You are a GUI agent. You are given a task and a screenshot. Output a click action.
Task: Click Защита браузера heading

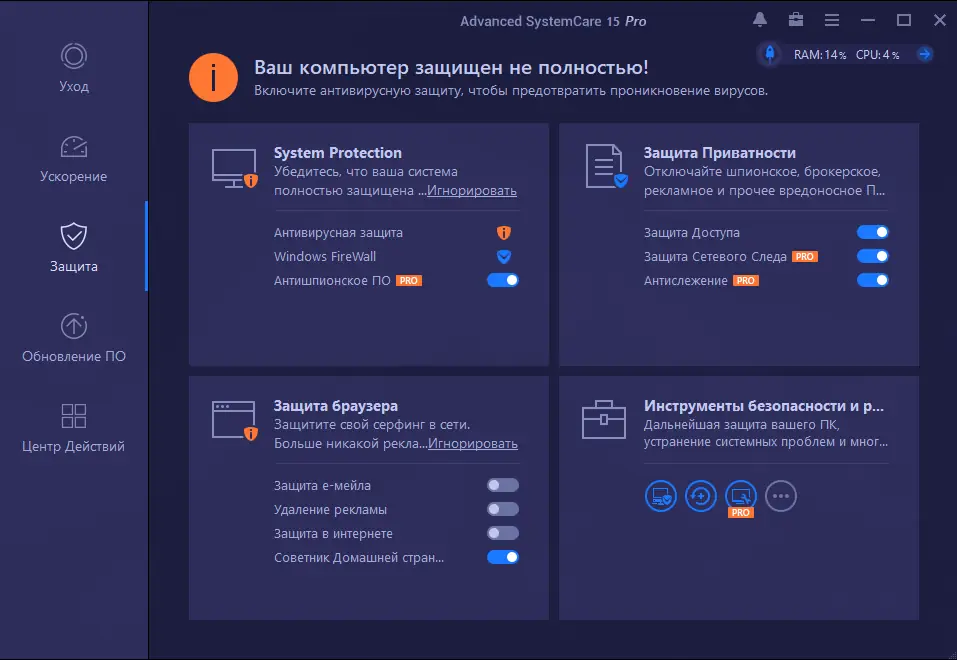(336, 406)
